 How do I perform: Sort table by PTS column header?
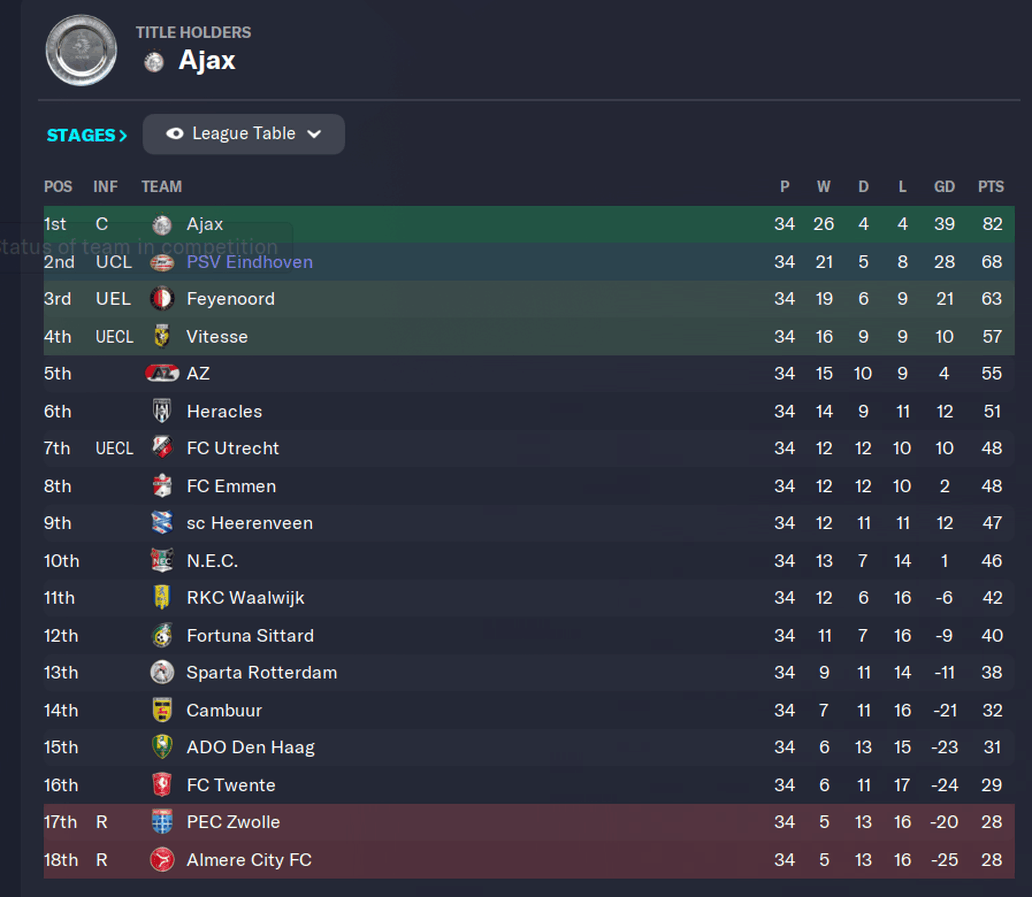[991, 187]
